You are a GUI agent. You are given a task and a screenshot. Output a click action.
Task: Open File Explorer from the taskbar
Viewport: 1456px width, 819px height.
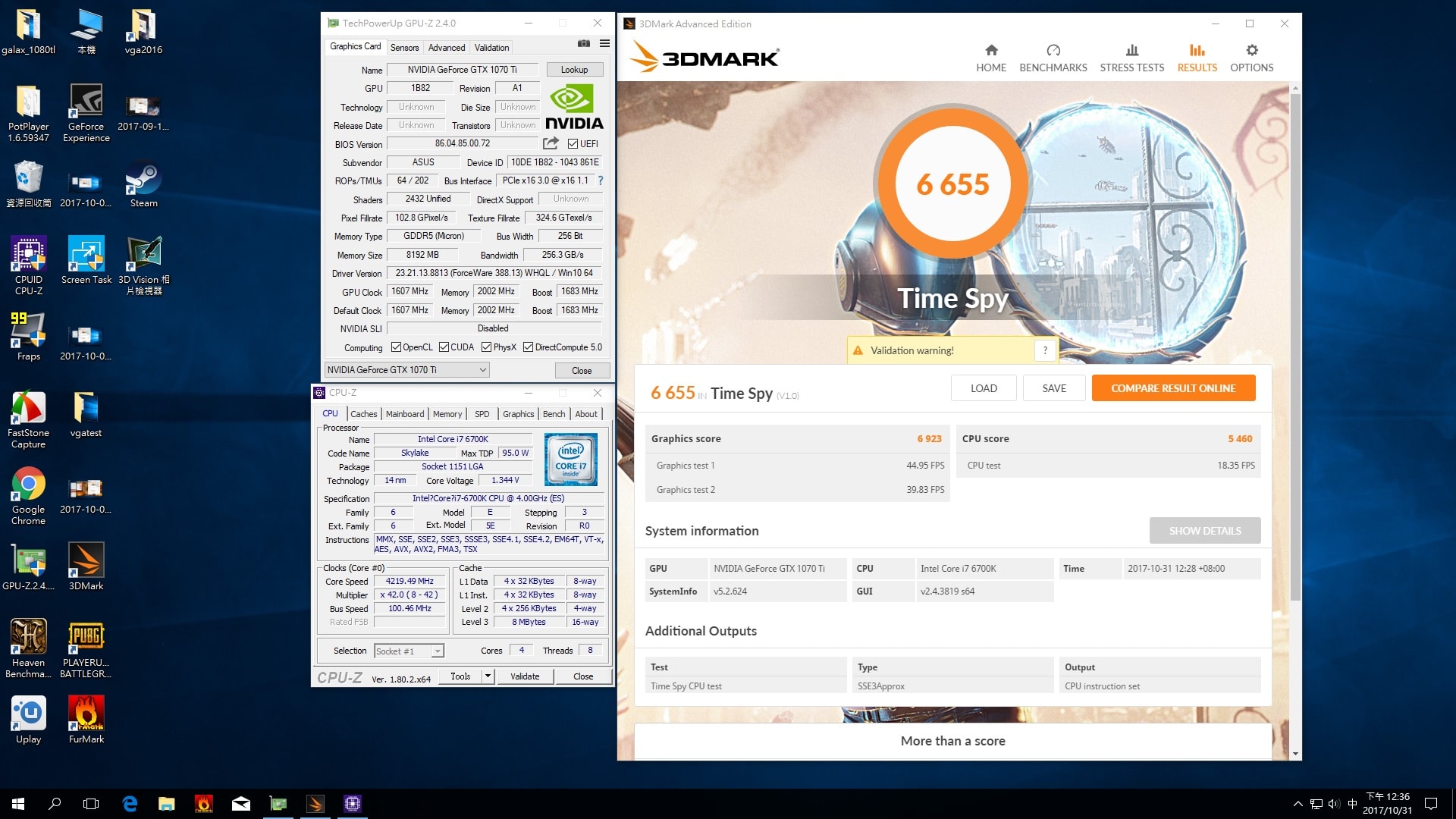166,804
